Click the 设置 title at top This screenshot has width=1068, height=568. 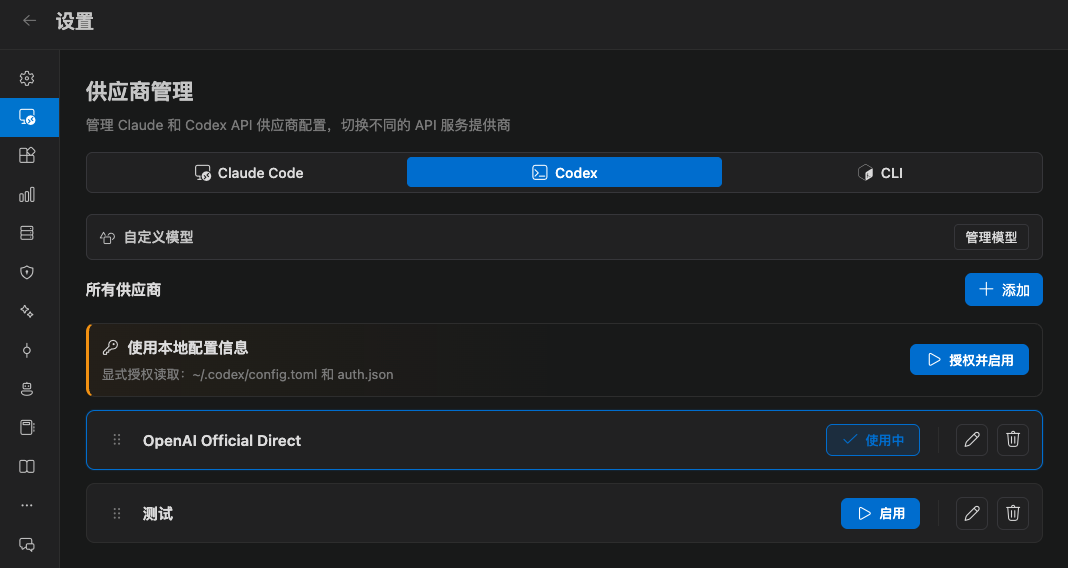coord(74,21)
